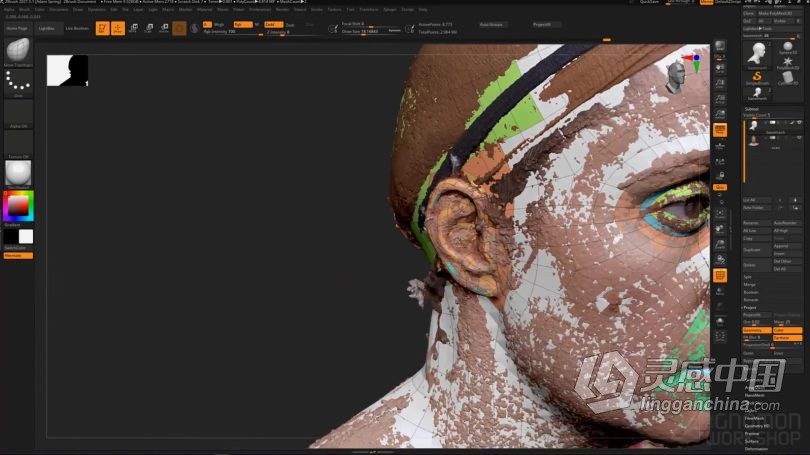Select the SimpleBrush tool icon
810x455 pixels.
tap(757, 79)
